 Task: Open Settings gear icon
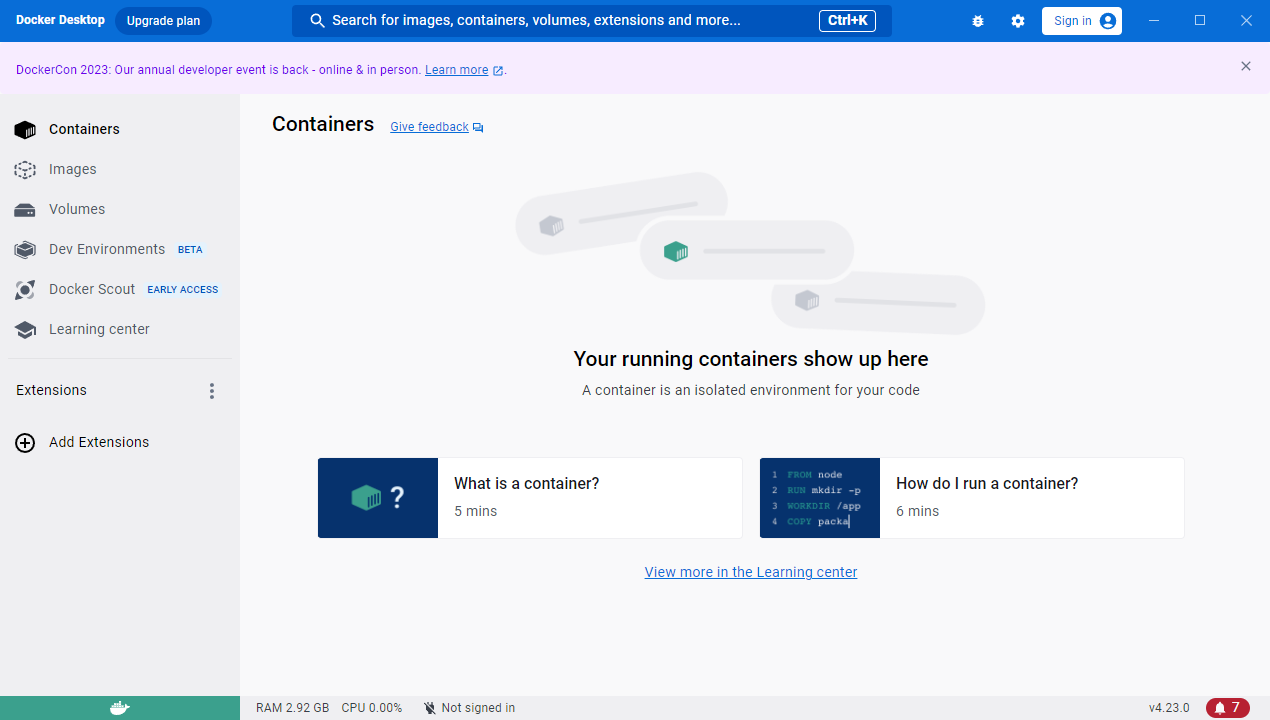[1018, 21]
